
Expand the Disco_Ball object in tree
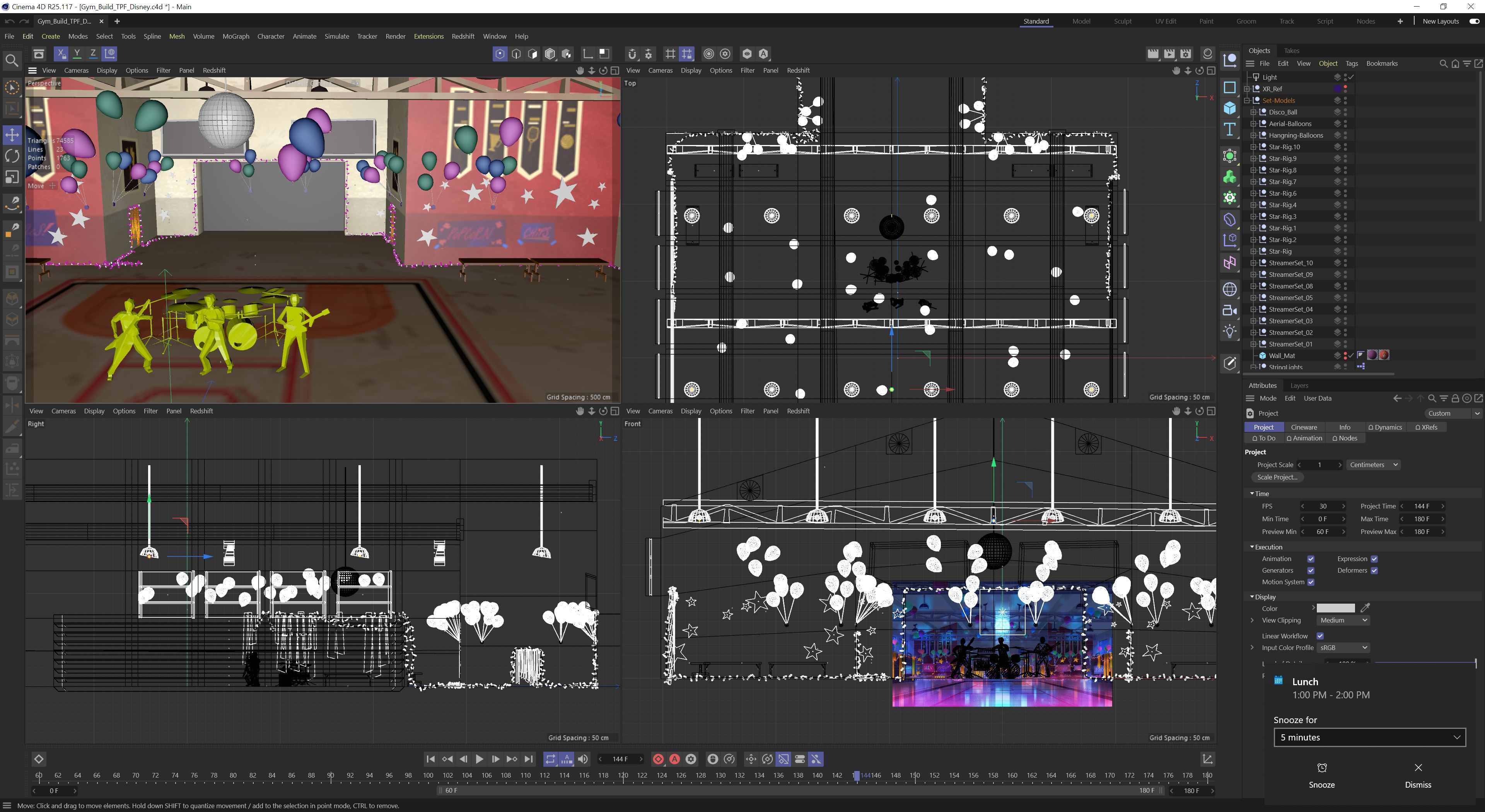(1253, 113)
